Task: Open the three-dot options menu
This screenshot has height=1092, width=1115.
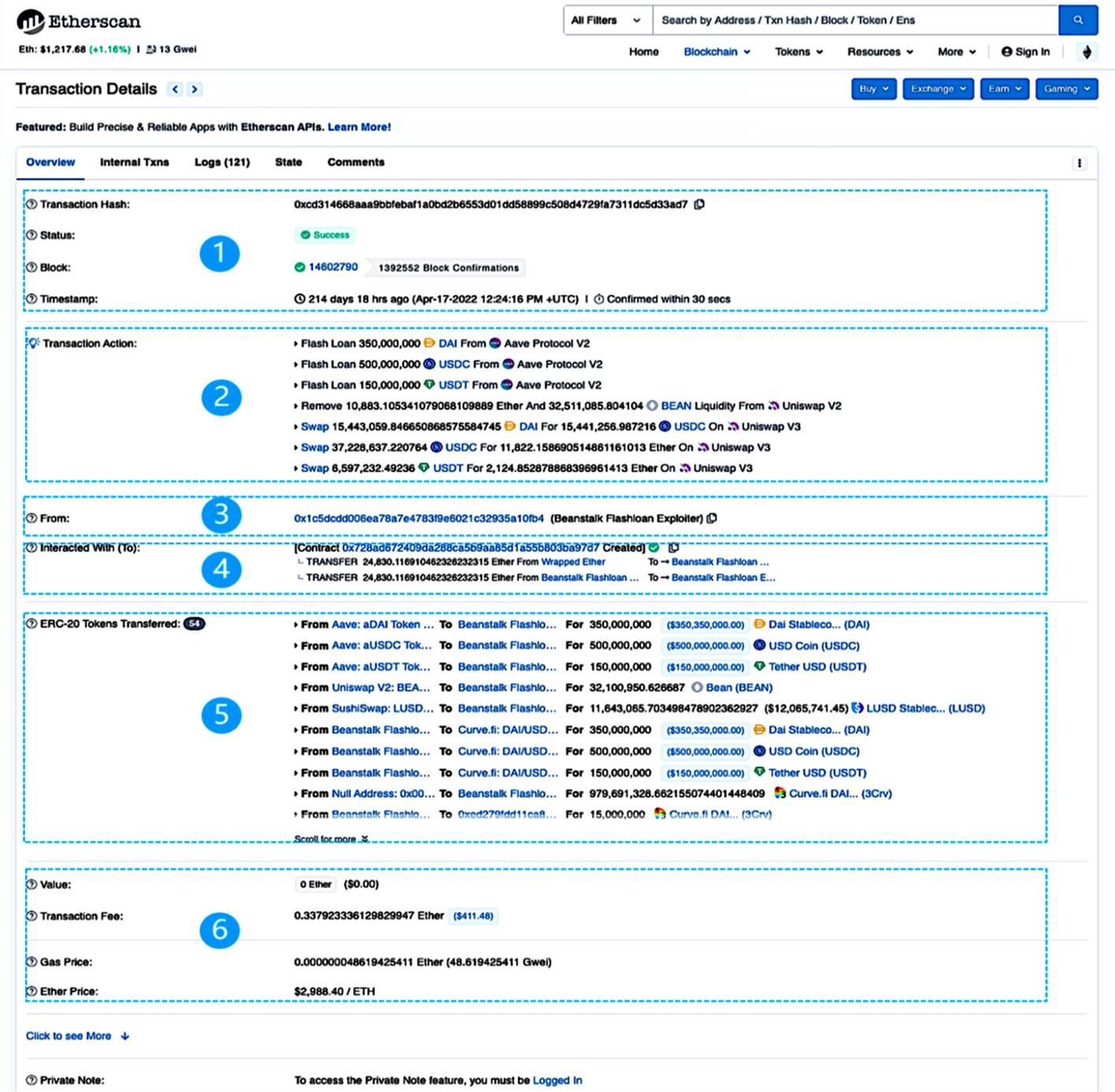Action: (1080, 163)
